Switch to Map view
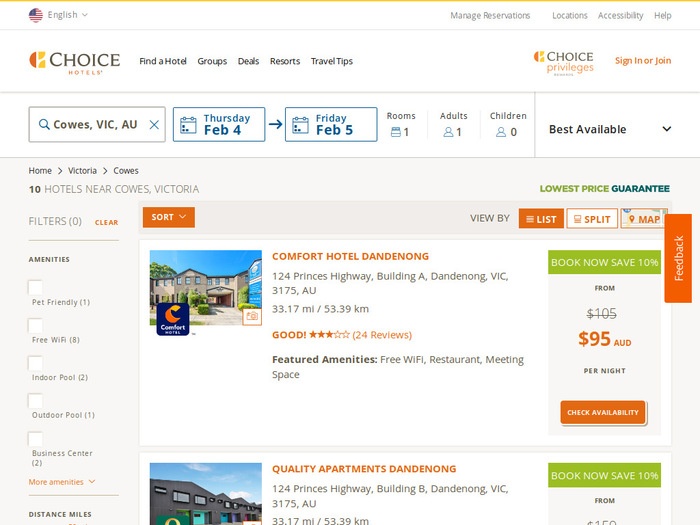700x525 pixels. 643,219
